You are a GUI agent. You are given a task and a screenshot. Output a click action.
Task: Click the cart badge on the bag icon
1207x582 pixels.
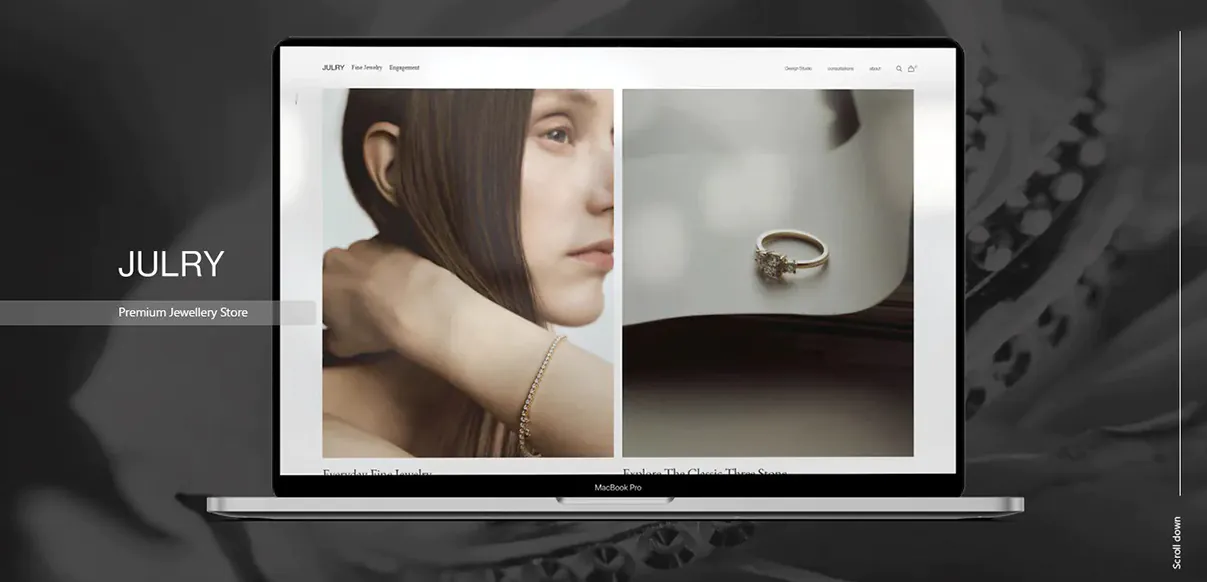[915, 64]
